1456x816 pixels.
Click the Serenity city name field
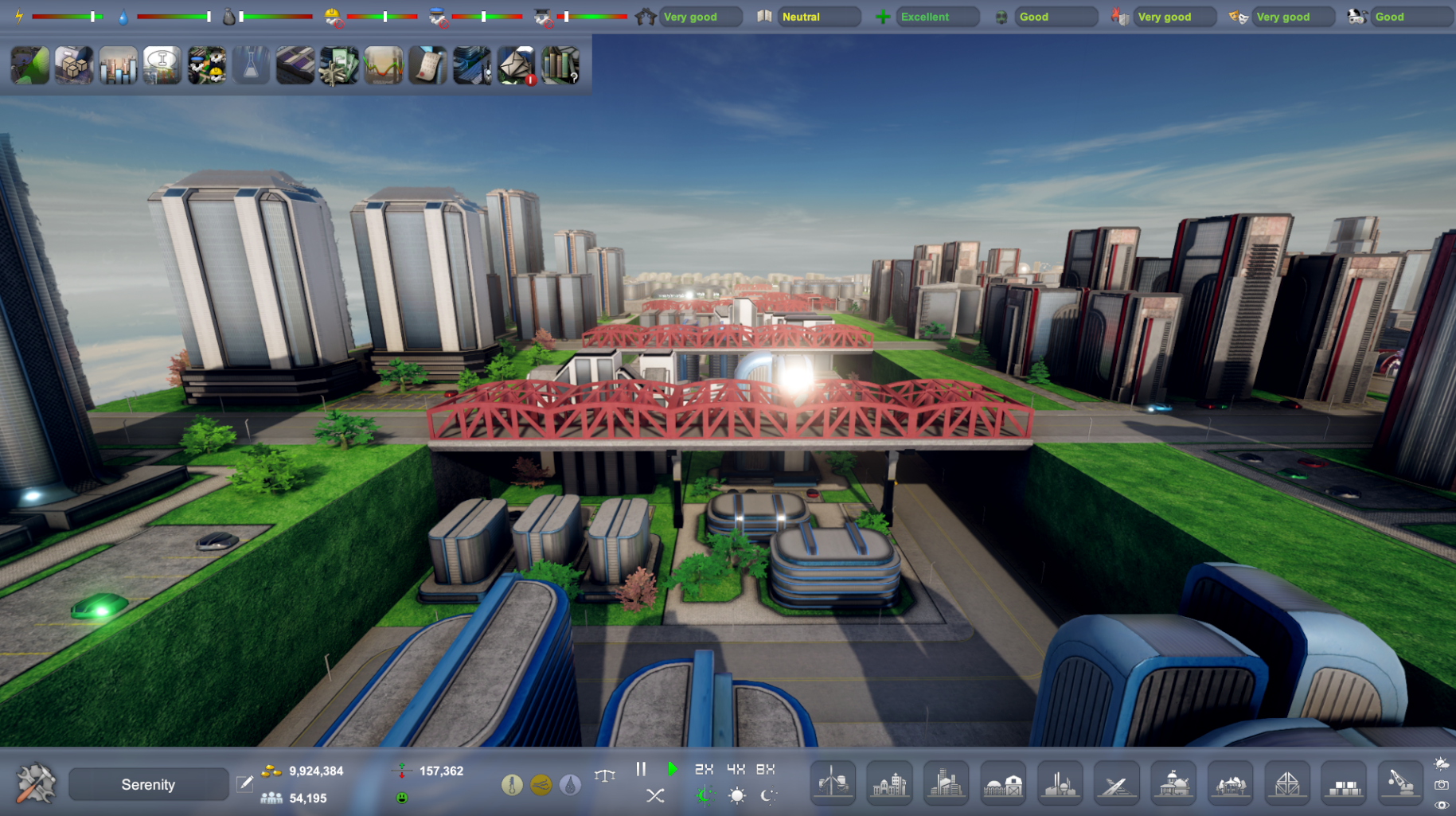(148, 784)
